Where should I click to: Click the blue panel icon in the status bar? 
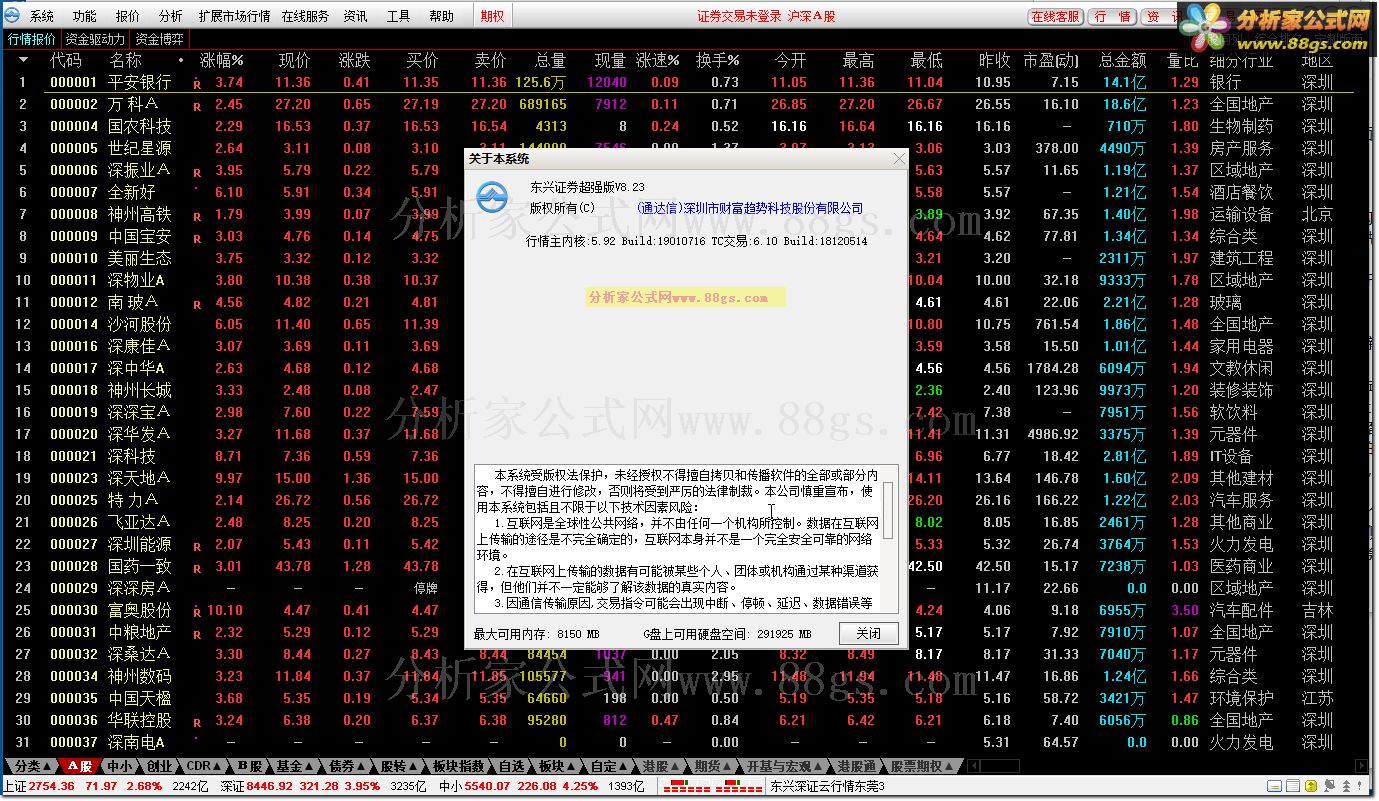(x=1275, y=786)
